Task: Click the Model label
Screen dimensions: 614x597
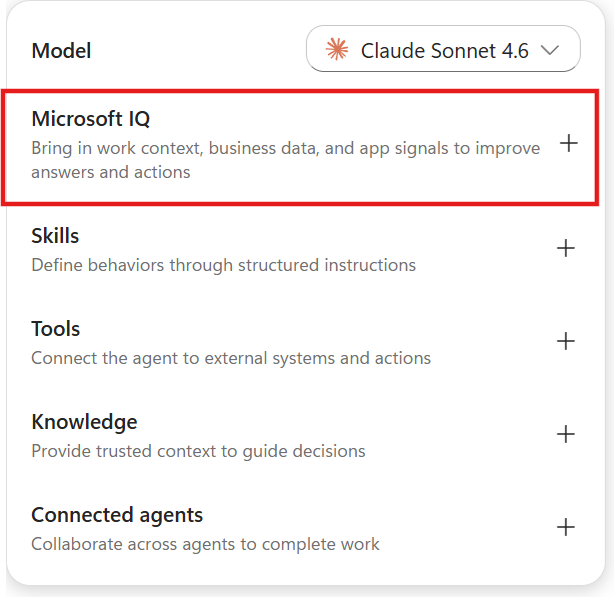Action: [x=61, y=51]
